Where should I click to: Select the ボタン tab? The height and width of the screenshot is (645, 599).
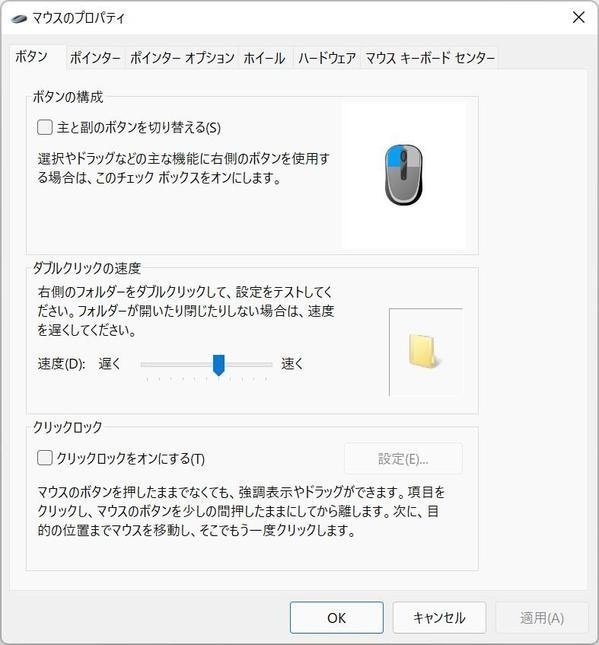click(32, 56)
